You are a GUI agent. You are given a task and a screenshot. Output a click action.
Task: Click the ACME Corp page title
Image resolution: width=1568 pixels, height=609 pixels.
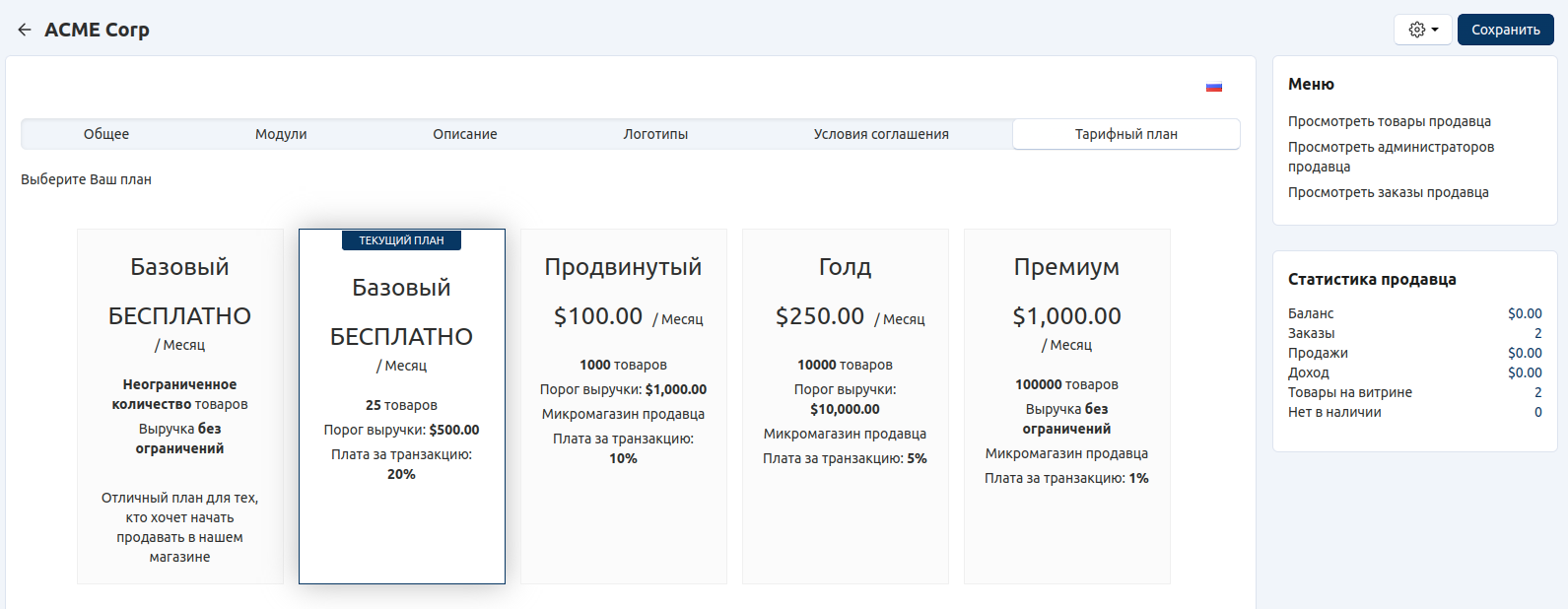click(x=97, y=30)
